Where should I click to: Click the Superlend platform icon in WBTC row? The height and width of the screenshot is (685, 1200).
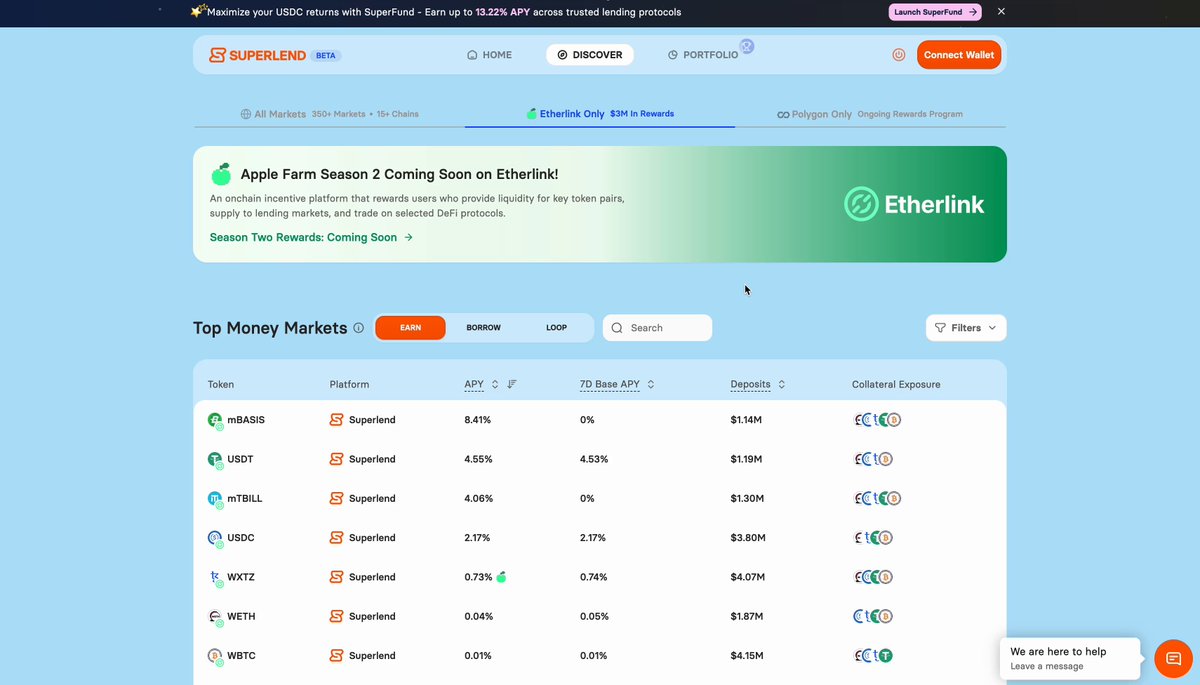336,656
